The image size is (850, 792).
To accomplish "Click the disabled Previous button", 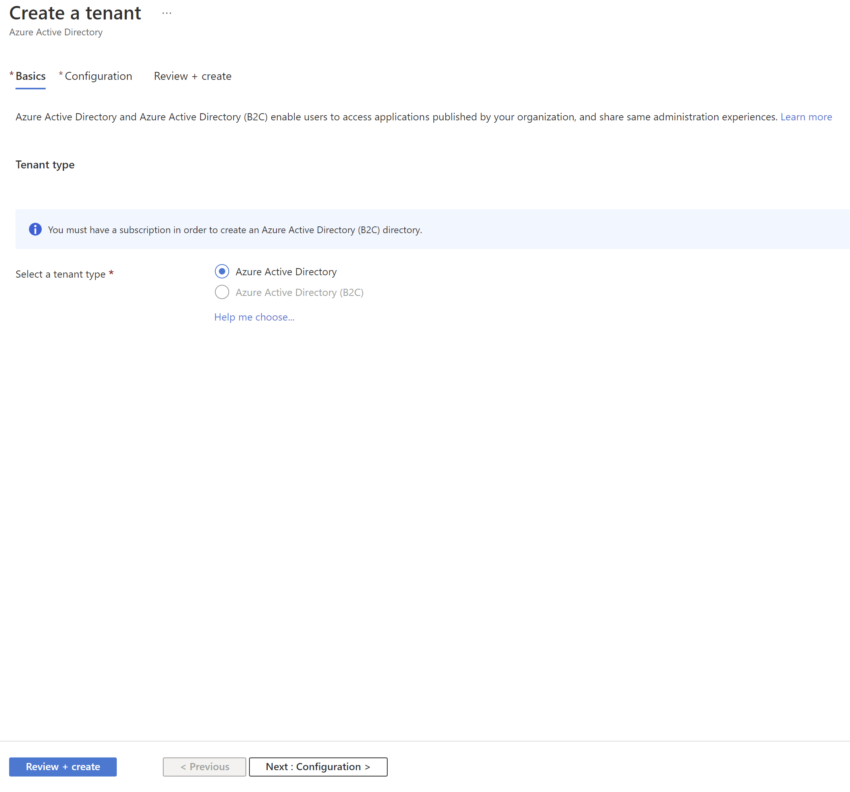I will pos(204,766).
